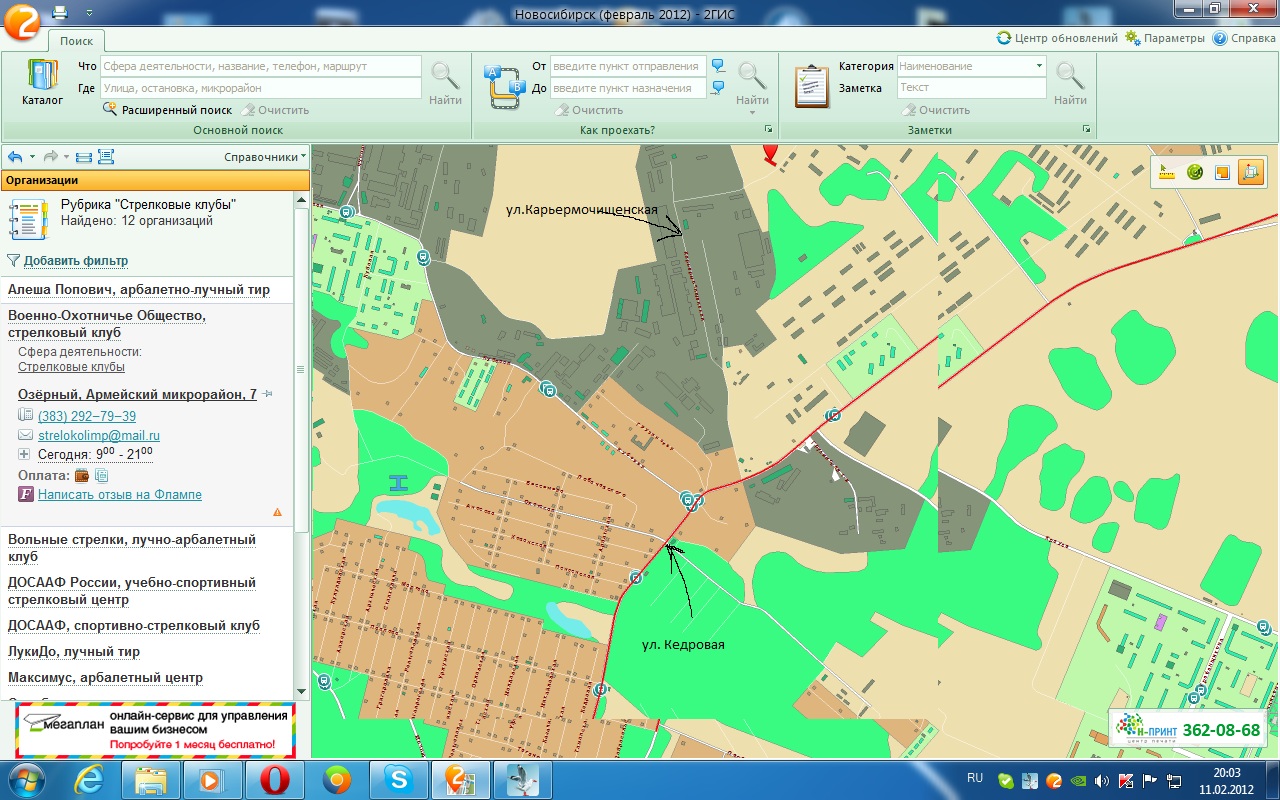Click the back navigation arrow in panel

coord(15,157)
